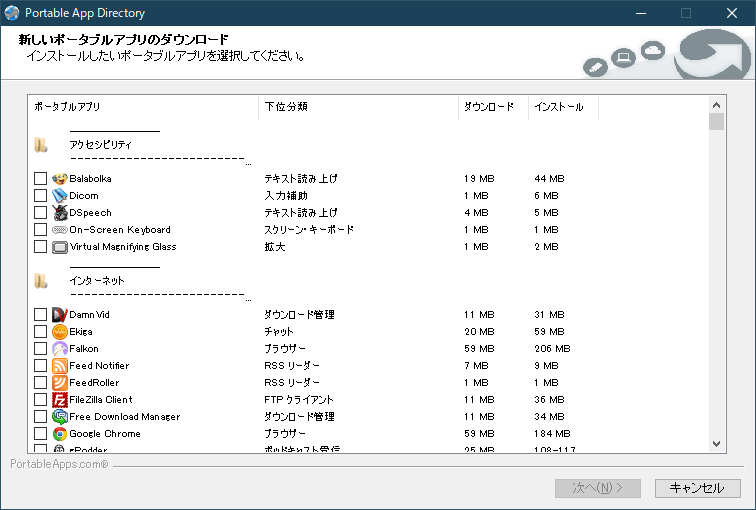The image size is (756, 510).
Task: Select the On-Screen Keyboard app name
Action: tap(120, 230)
